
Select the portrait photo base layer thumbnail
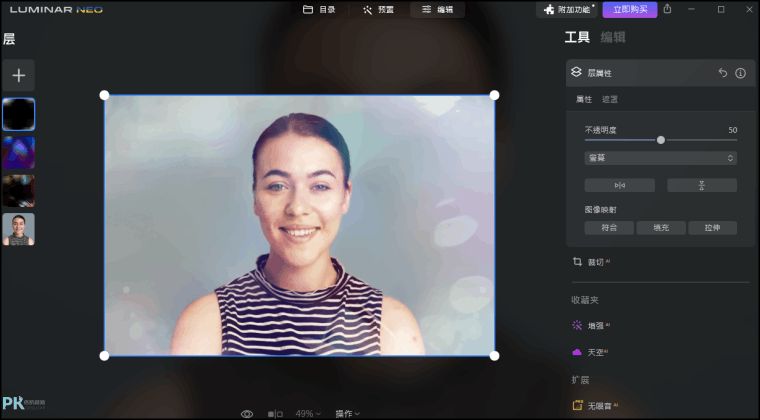[18, 229]
